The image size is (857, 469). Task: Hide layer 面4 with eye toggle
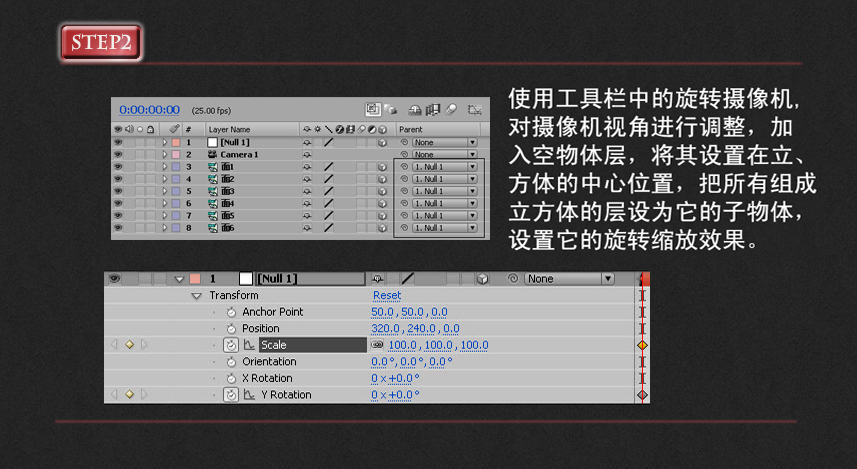(x=118, y=203)
